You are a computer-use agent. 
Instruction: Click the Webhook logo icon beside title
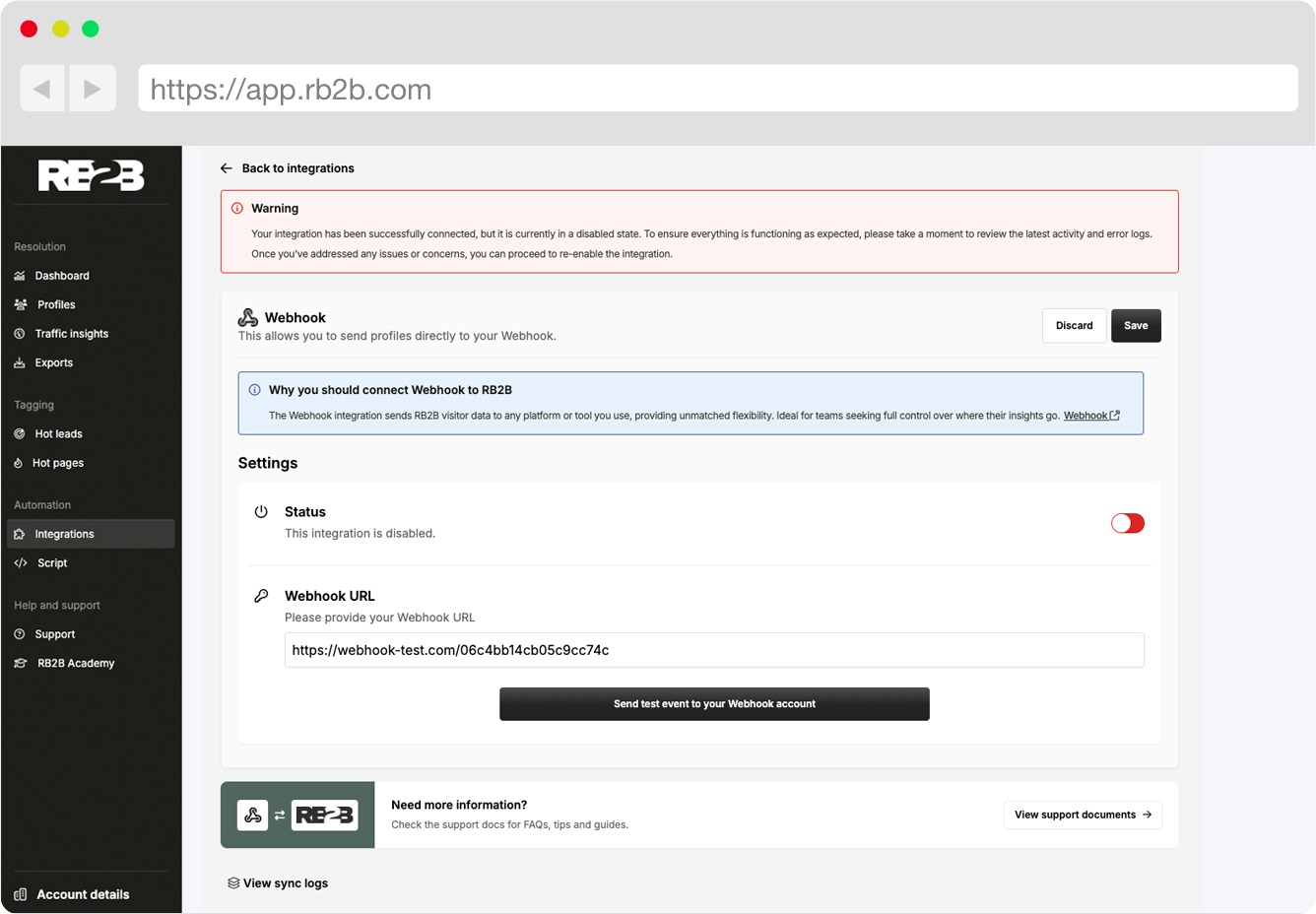(x=248, y=317)
